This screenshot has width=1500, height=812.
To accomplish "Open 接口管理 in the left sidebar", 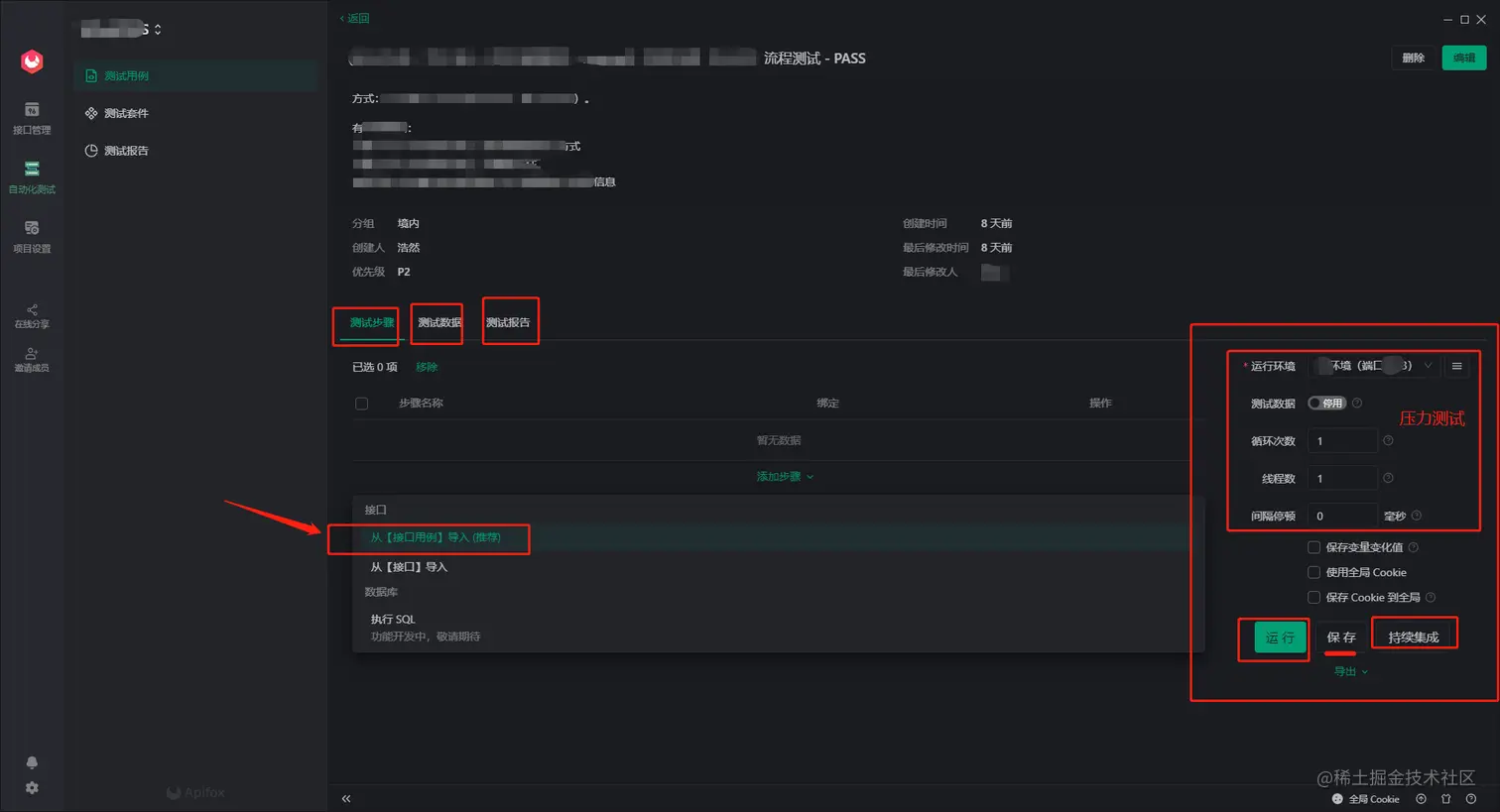I will point(32,118).
